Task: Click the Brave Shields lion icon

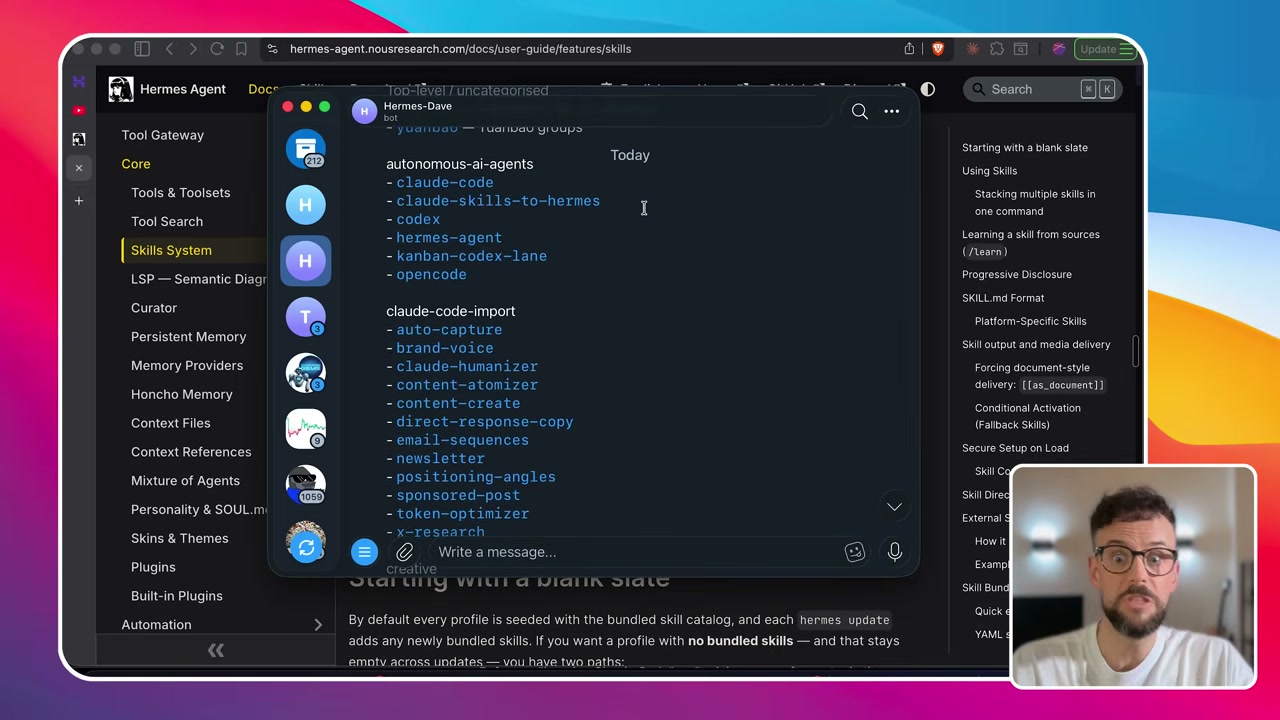Action: click(938, 49)
